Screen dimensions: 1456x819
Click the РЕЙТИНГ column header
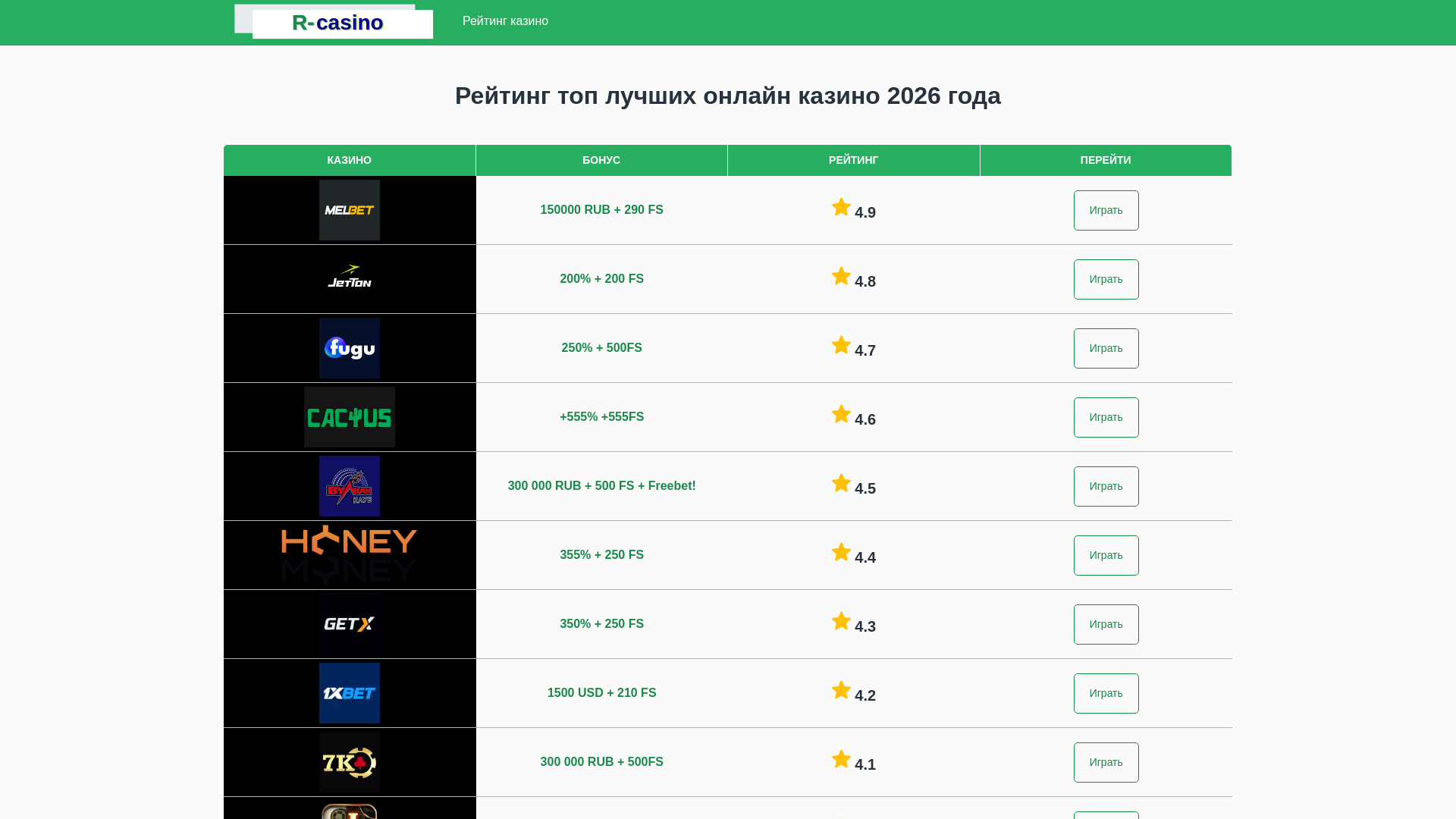click(x=854, y=160)
